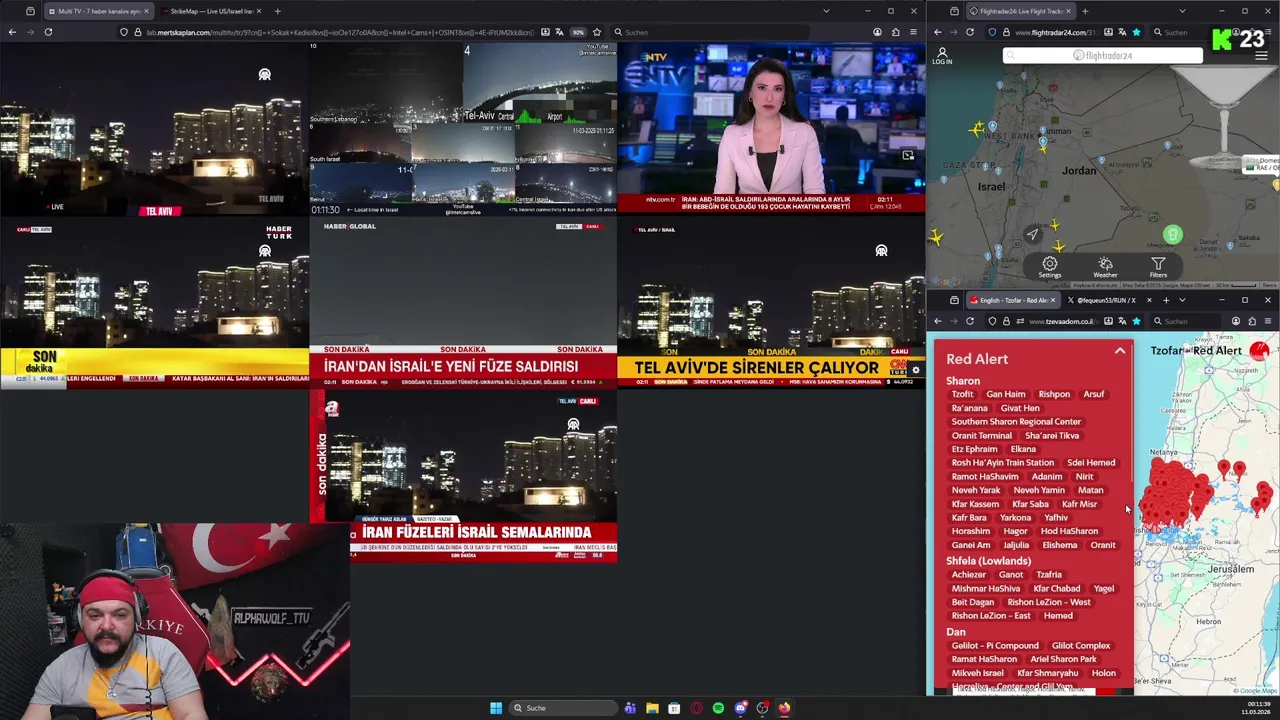This screenshot has height=720, width=1280.
Task: Click Multi TV address bar URL
Action: (x=340, y=32)
